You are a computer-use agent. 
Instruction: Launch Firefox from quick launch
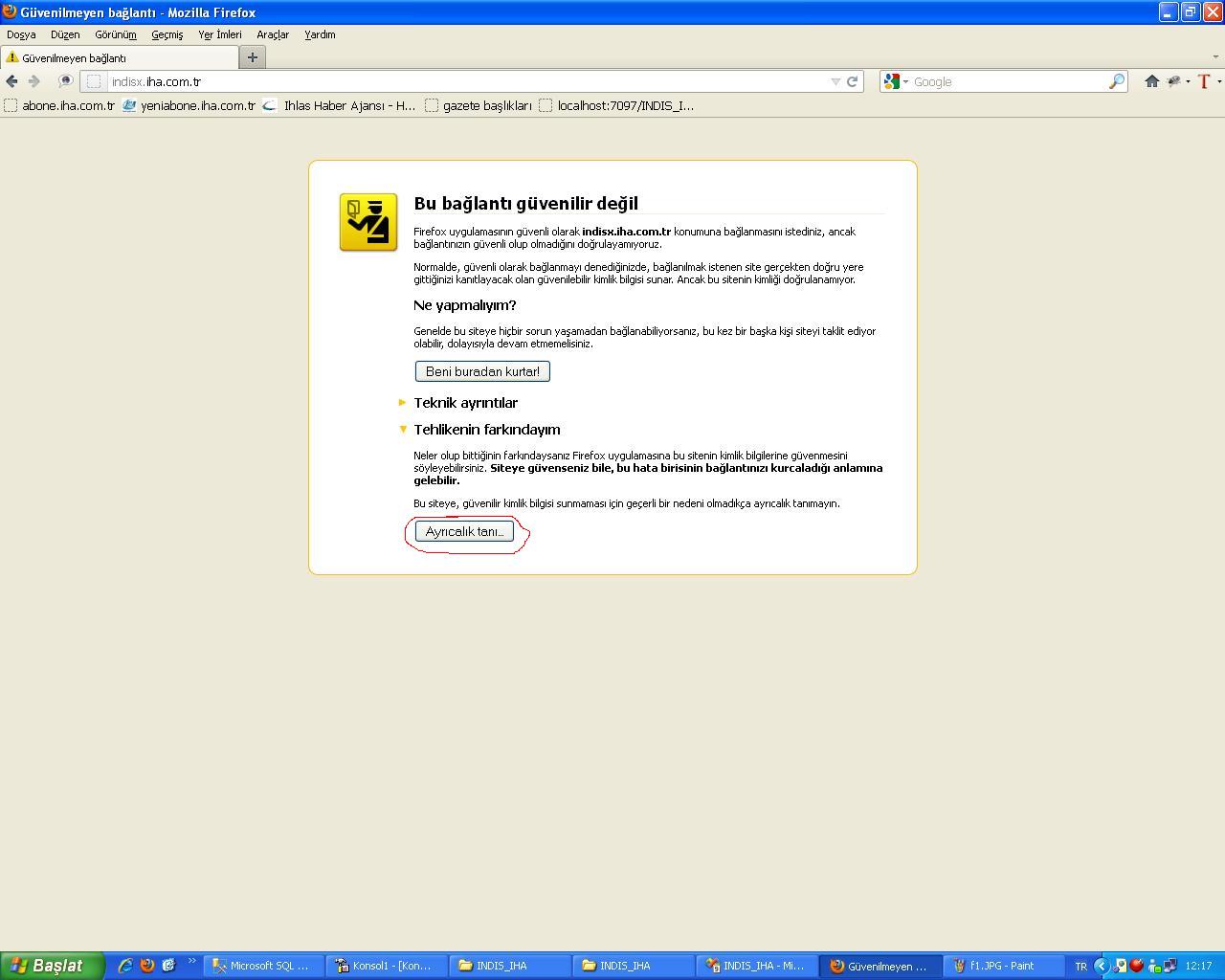146,966
